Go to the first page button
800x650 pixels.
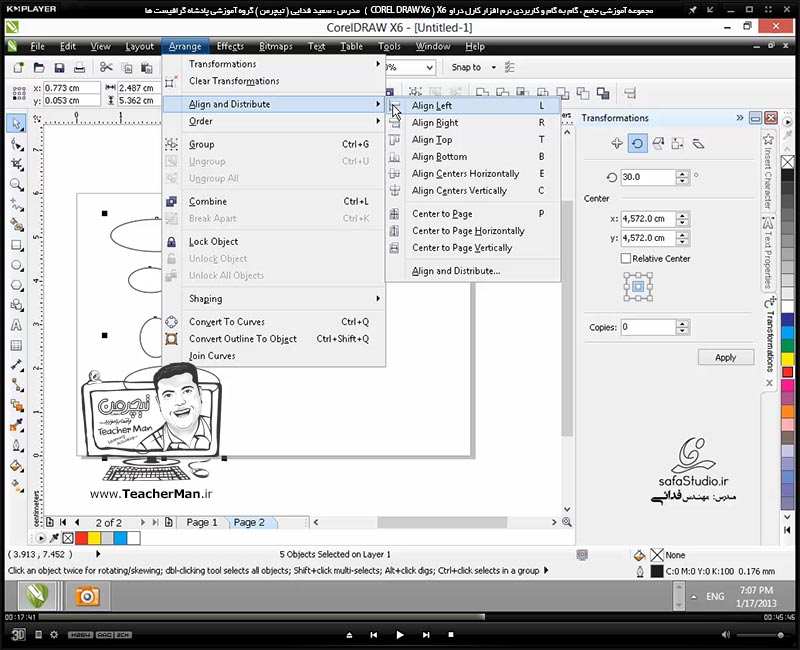(x=63, y=522)
